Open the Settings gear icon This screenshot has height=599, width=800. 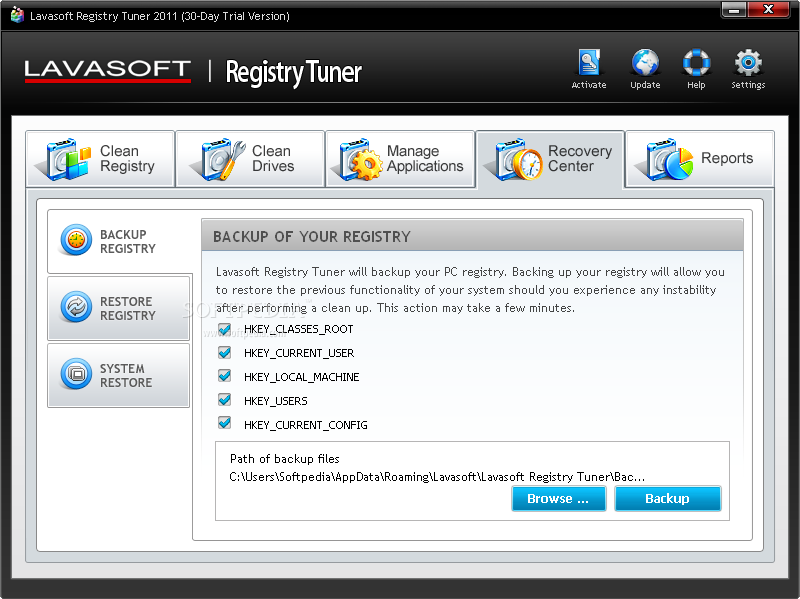pyautogui.click(x=748, y=62)
